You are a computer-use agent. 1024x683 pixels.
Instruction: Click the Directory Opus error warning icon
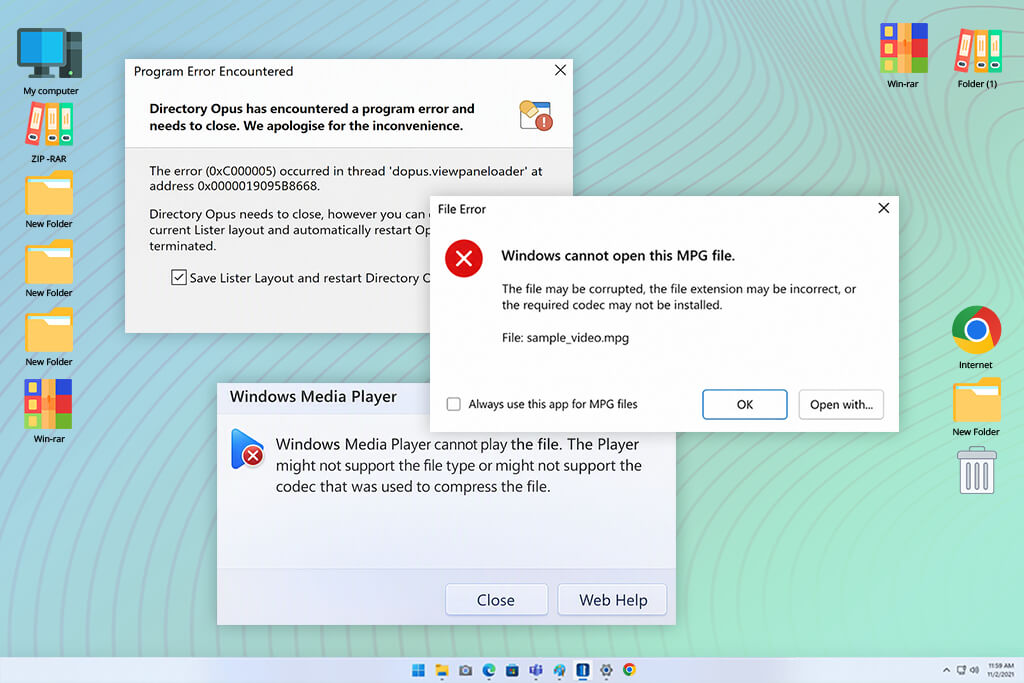click(536, 116)
